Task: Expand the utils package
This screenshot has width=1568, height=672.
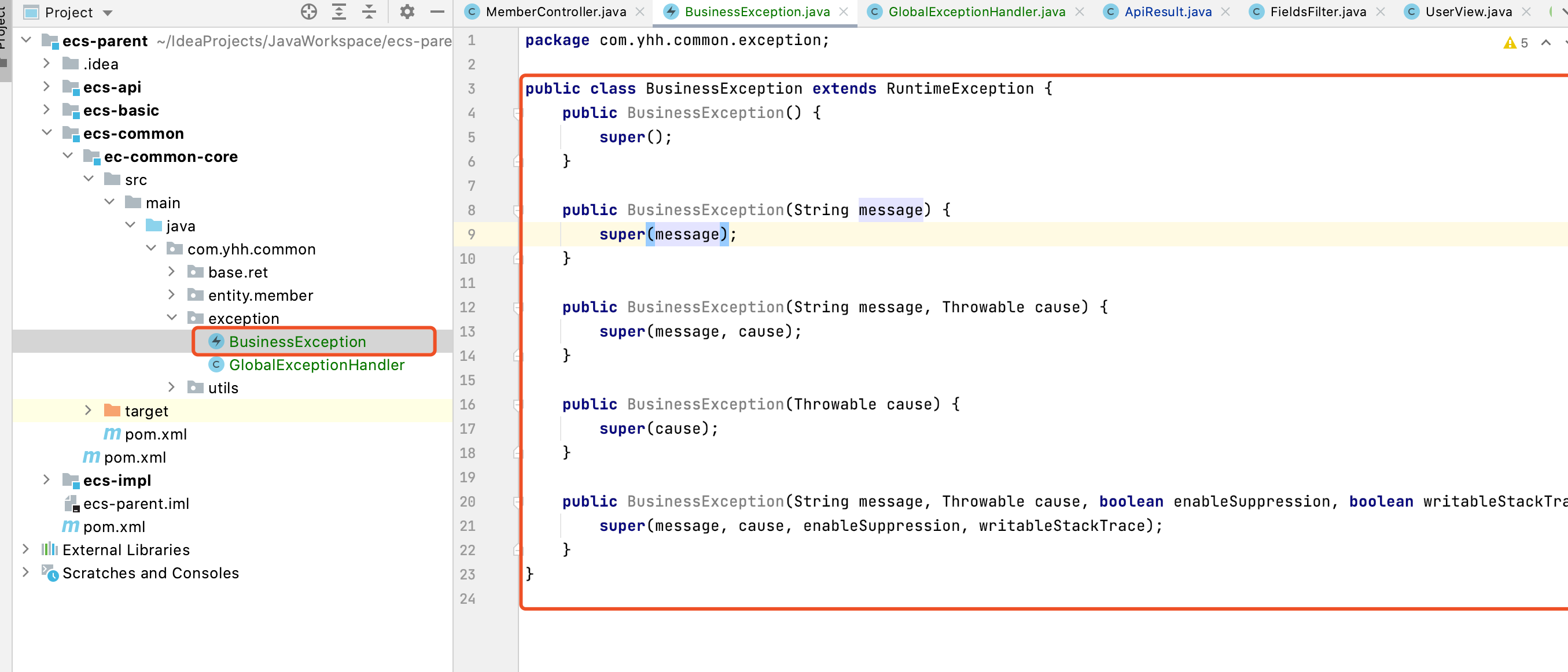Action: [172, 387]
